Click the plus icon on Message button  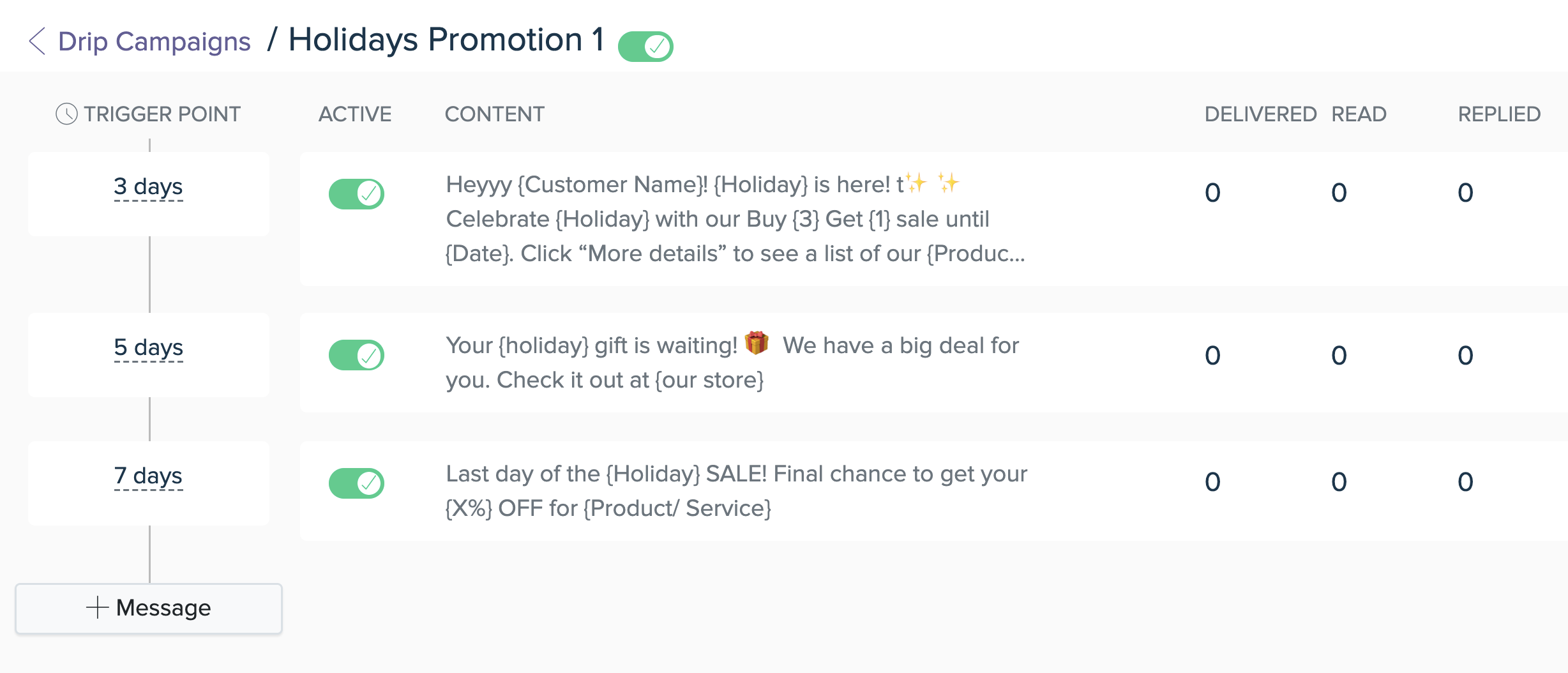97,607
